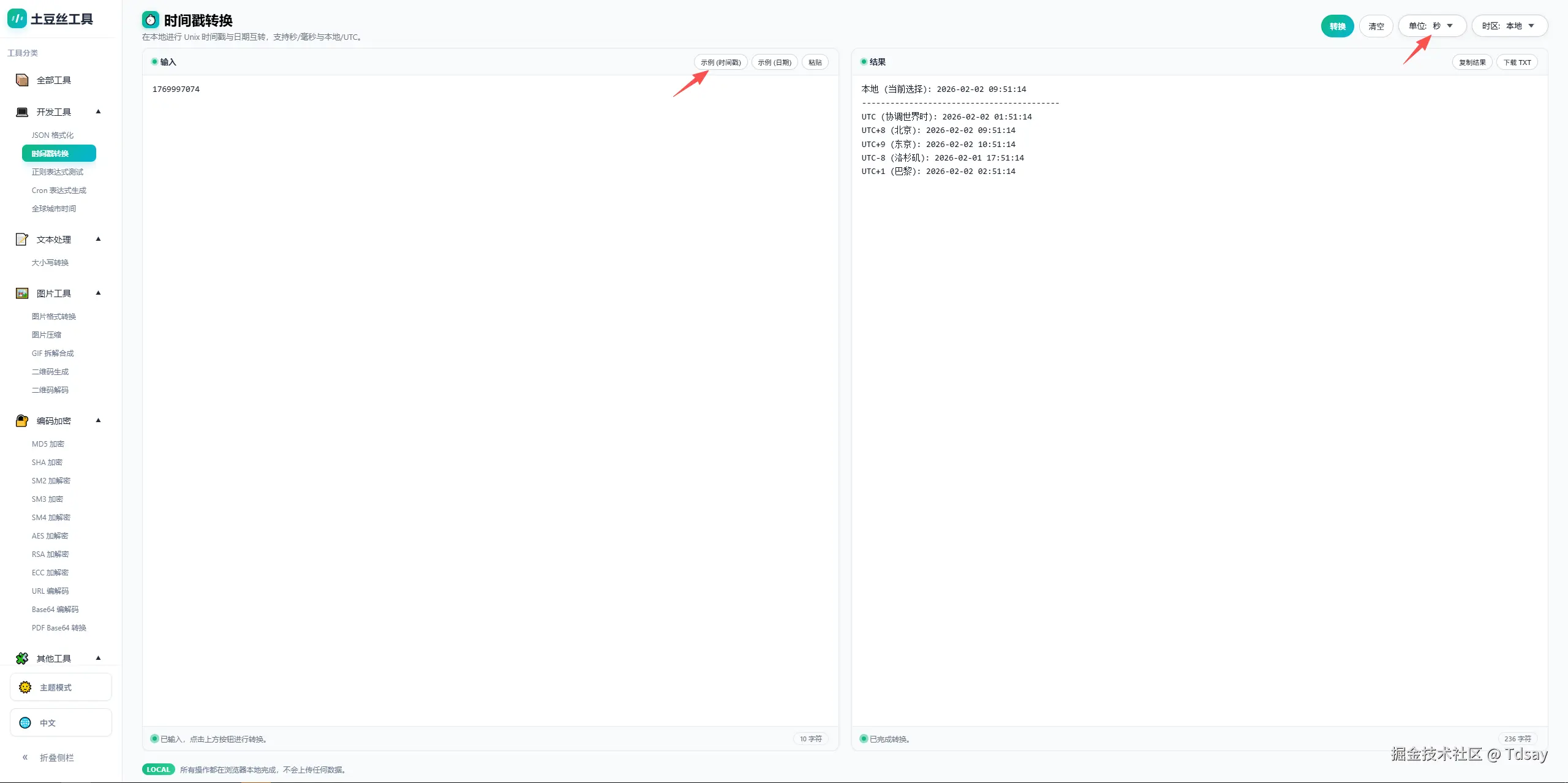Image resolution: width=1568 pixels, height=783 pixels.
Task: Open the 单位 秒 unit dropdown
Action: tap(1431, 26)
